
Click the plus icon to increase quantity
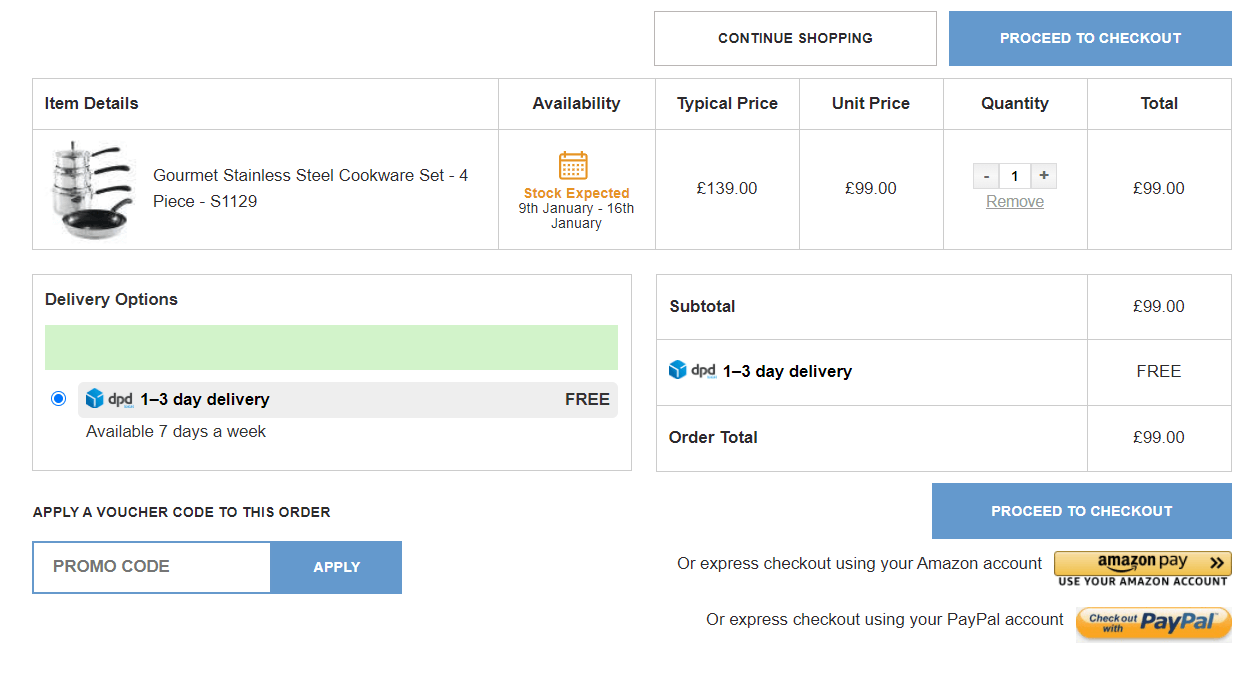pyautogui.click(x=1043, y=175)
